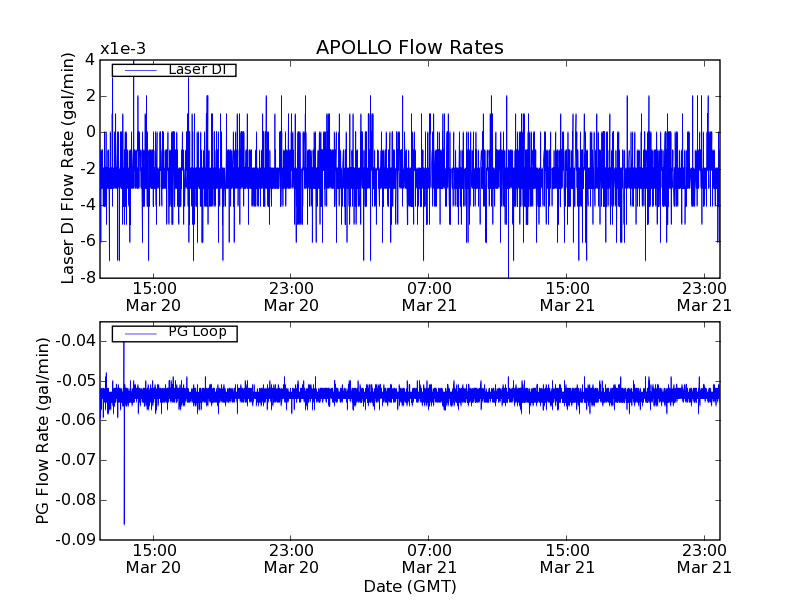Select 07:00 Mar 21 tick under bottom plot
The height and width of the screenshot is (600, 800).
(429, 558)
